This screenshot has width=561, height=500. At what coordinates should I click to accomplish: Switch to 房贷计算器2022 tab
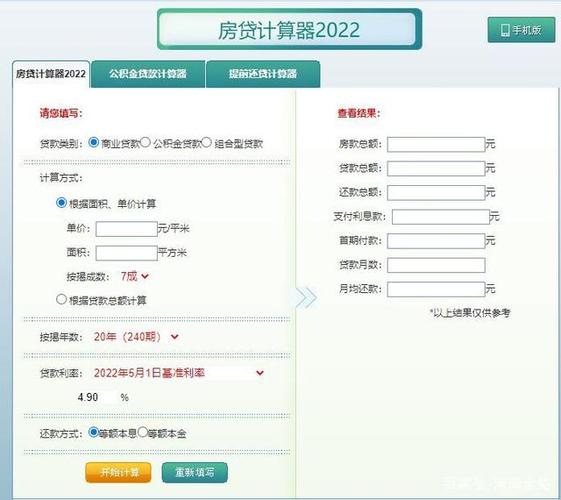pos(51,74)
